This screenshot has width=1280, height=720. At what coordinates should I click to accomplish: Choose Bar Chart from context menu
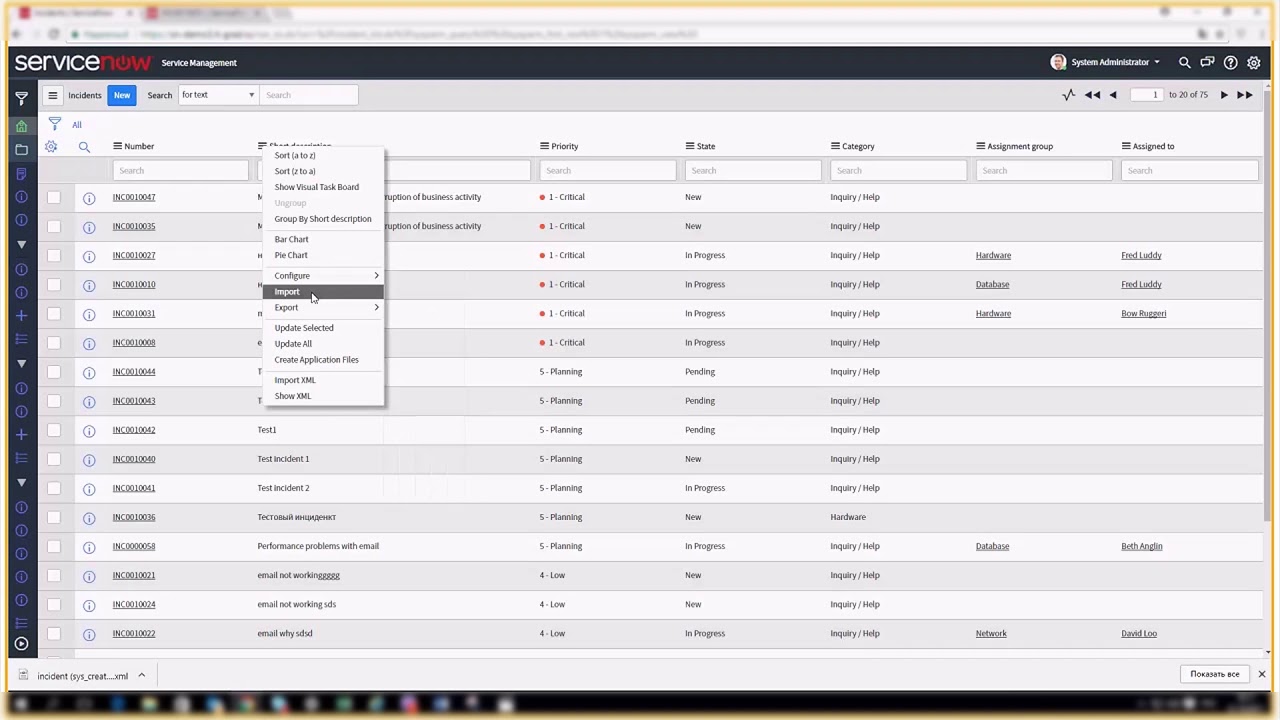click(323, 240)
